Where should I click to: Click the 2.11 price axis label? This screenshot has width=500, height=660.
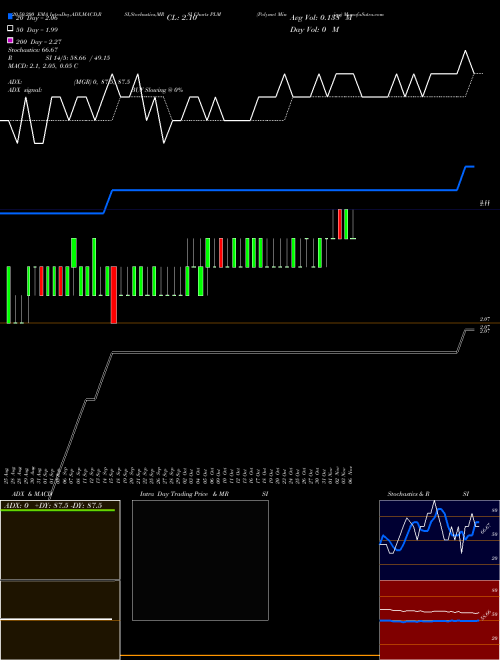tap(485, 203)
